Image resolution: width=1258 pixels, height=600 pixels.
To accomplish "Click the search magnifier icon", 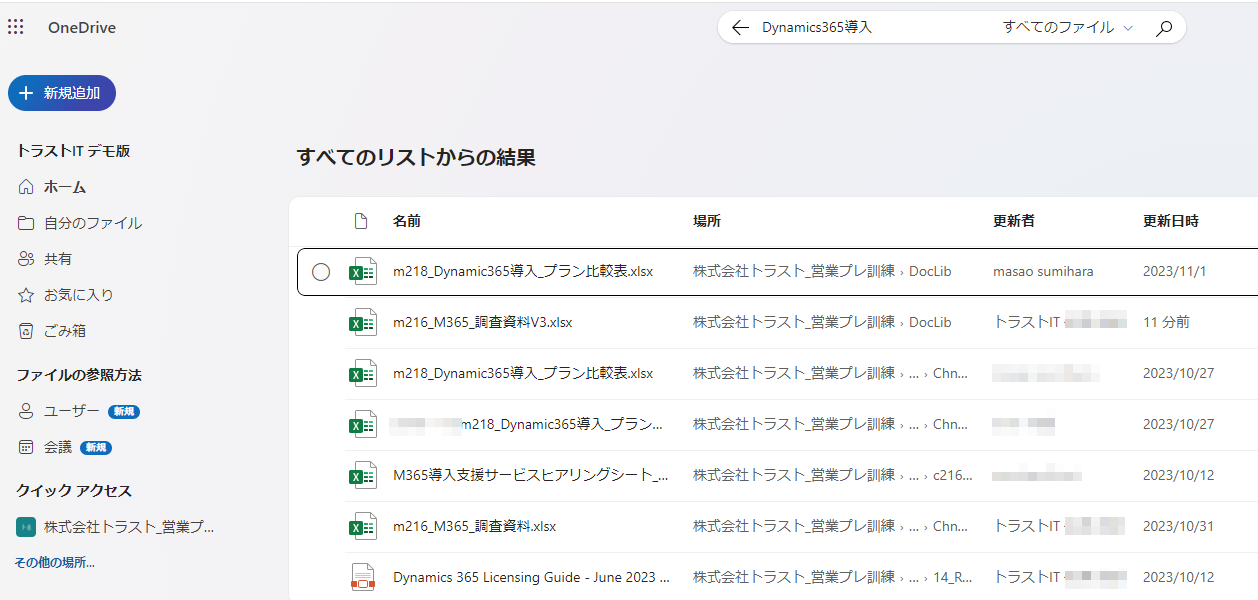I will 1163,28.
